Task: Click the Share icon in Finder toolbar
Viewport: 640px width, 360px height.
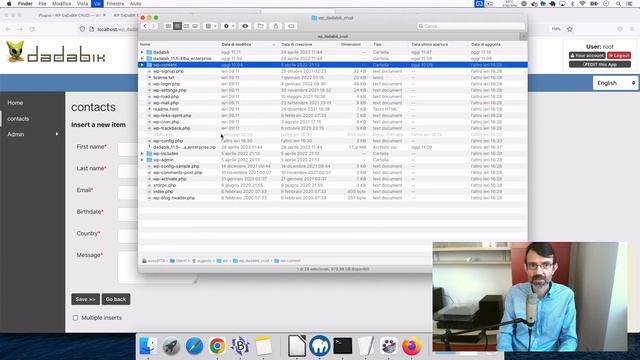Action: pos(276,26)
